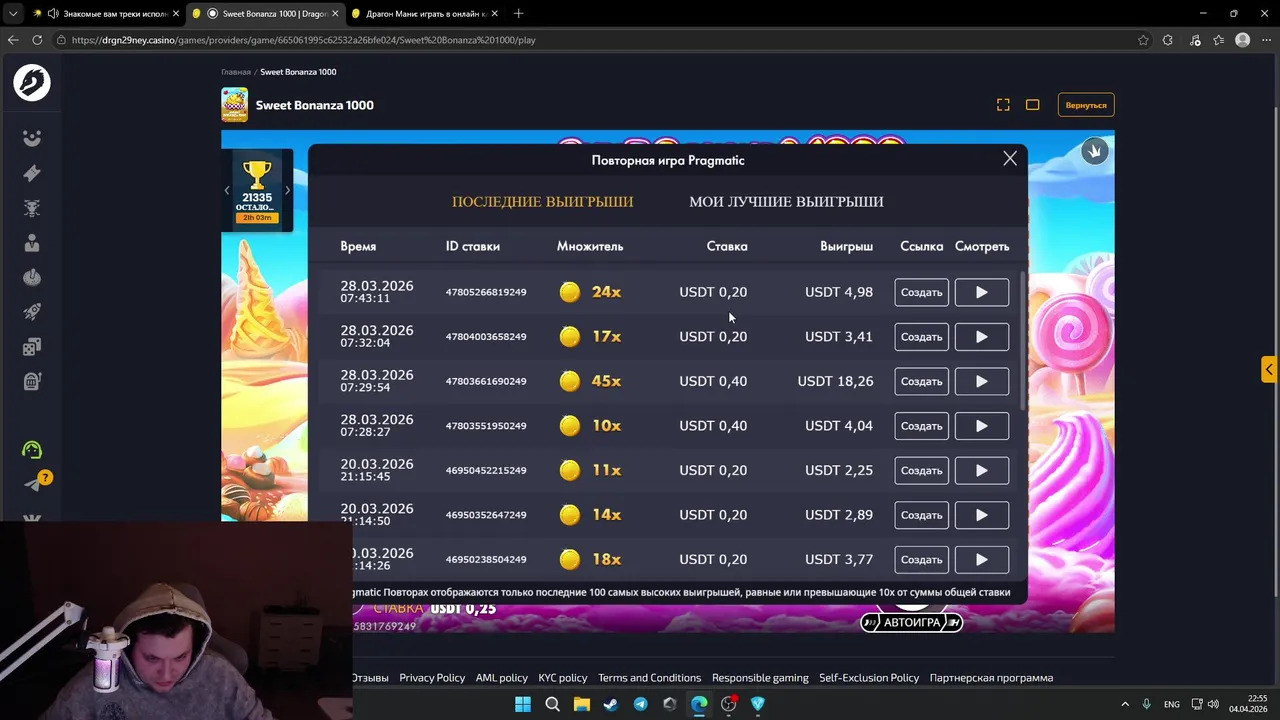Open browser extensions puzzle icon
This screenshot has width=1280, height=720.
(x=1168, y=40)
